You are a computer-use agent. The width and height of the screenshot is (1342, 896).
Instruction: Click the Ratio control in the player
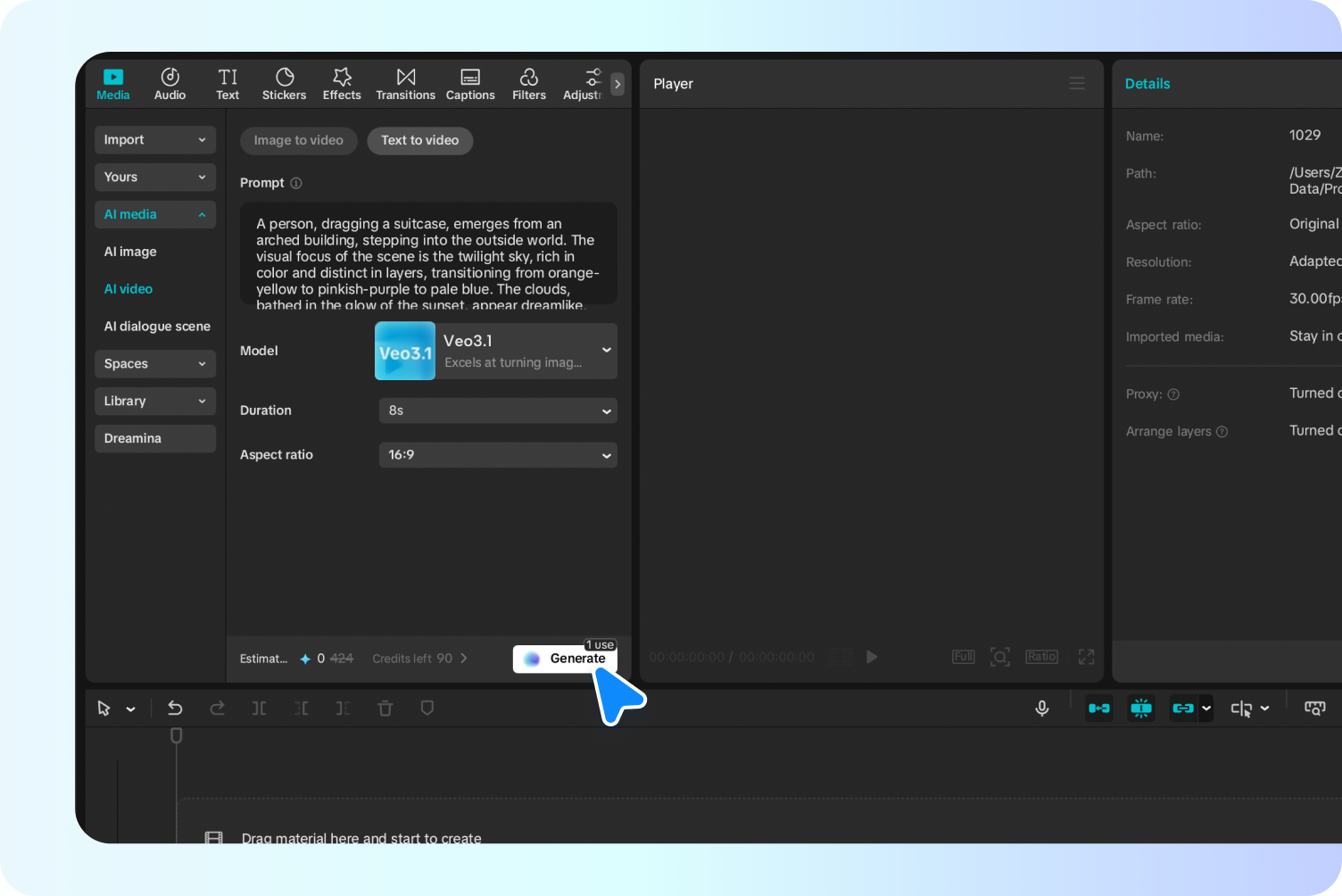tap(1041, 656)
